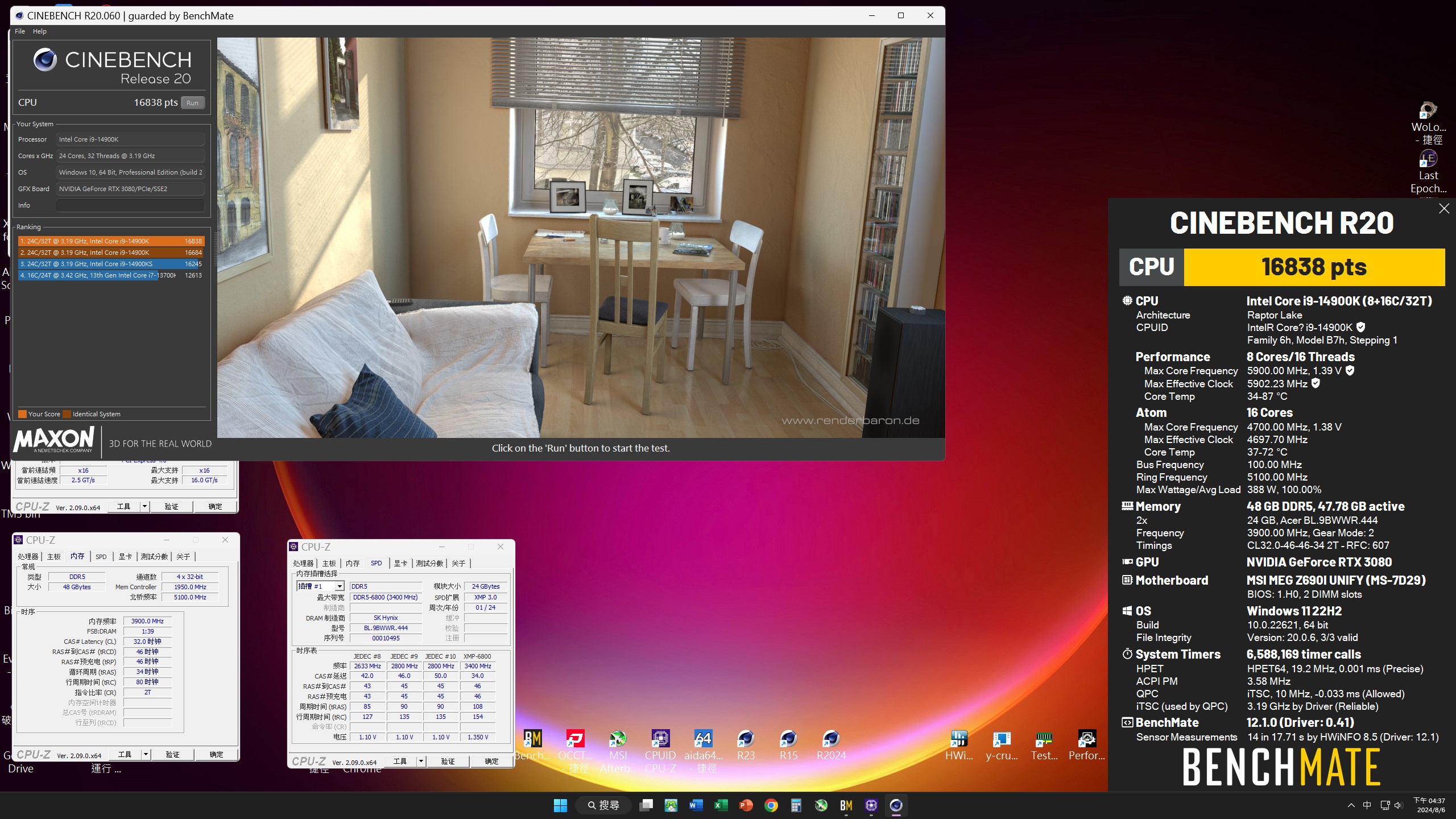Click the Cinebench taskbar icon
Screen dimensions: 1456x819
[x=896, y=805]
